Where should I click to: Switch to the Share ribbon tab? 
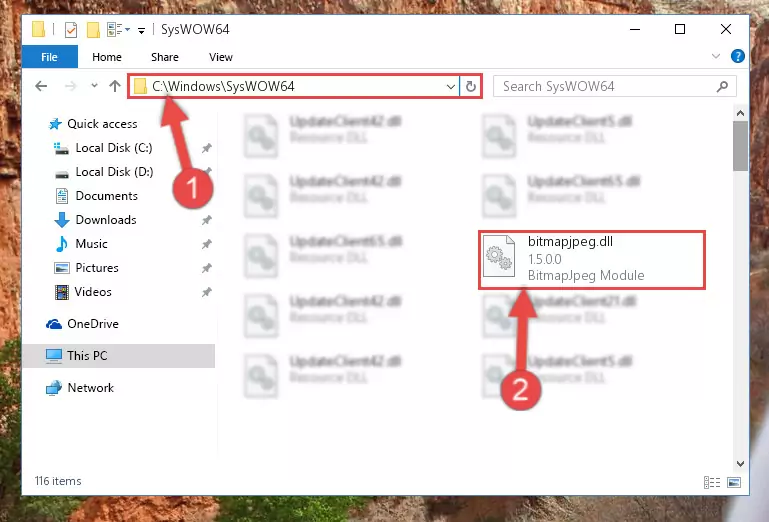(165, 57)
